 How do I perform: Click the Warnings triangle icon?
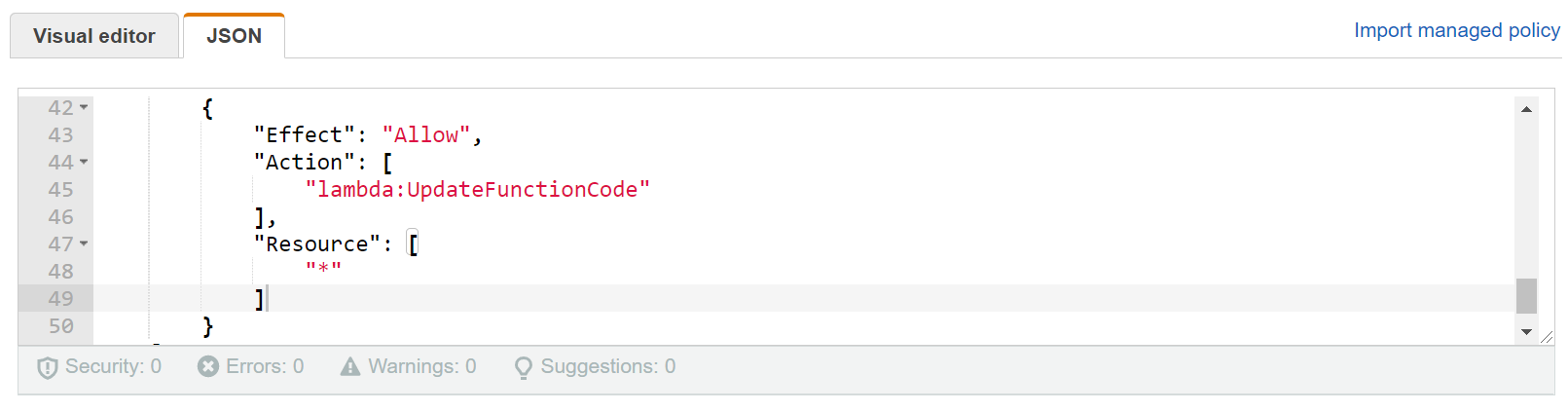(x=349, y=366)
